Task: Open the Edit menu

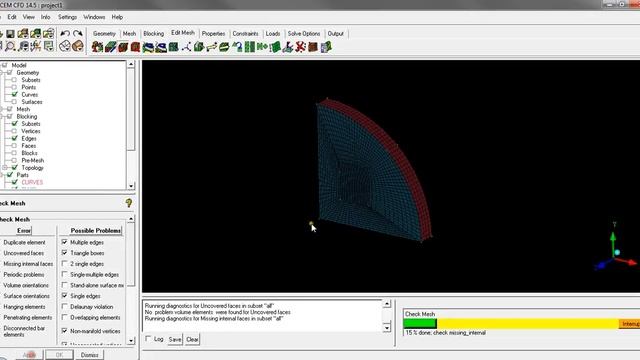Action: tap(12, 17)
